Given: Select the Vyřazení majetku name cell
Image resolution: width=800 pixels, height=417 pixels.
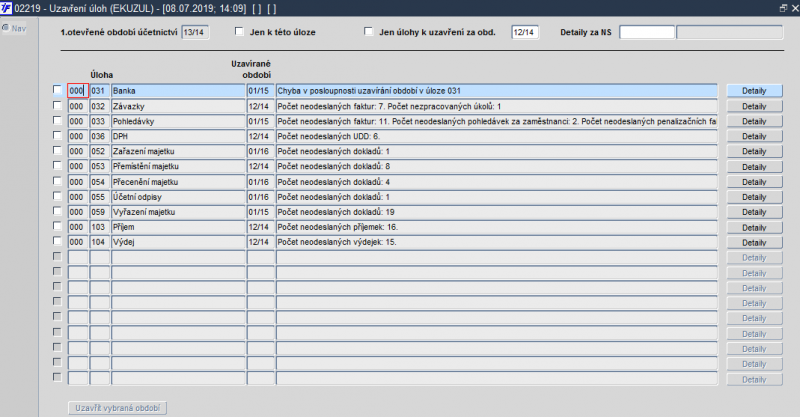Looking at the screenshot, I should [x=178, y=212].
